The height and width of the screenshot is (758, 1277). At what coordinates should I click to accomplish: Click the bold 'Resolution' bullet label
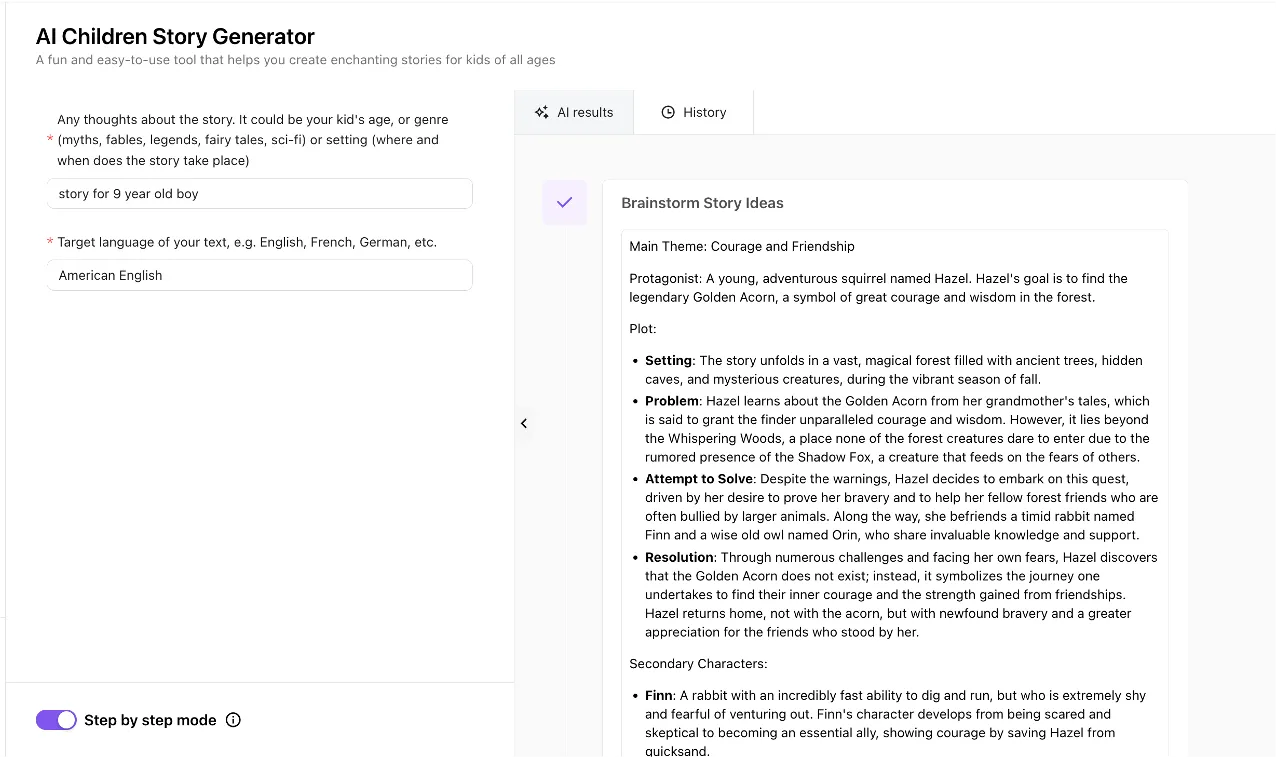(679, 557)
